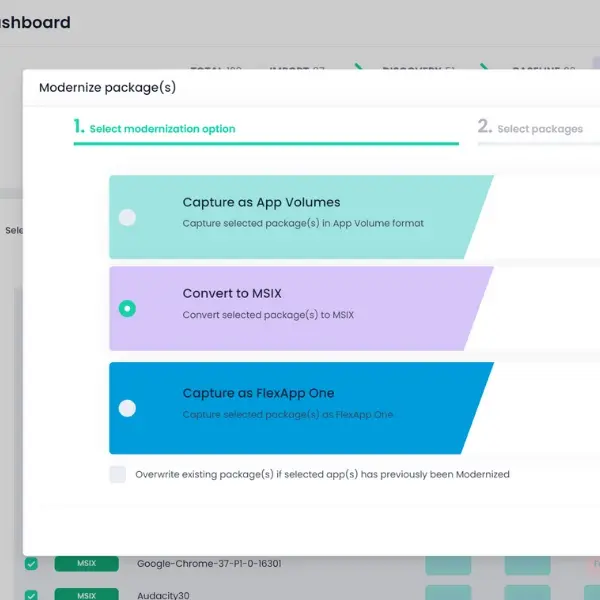This screenshot has height=600, width=600.
Task: Go to step 2 Select packages
Action: (530, 127)
